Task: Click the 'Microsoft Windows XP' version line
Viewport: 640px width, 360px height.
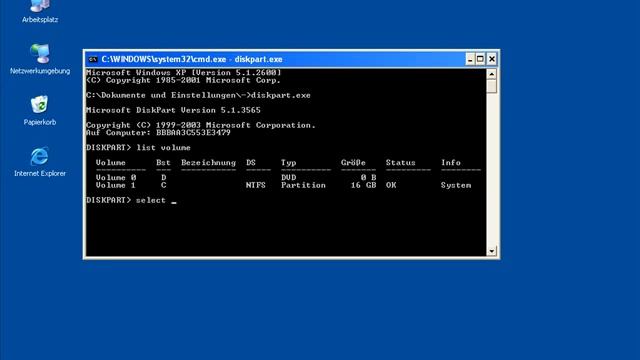Action: tap(184, 73)
